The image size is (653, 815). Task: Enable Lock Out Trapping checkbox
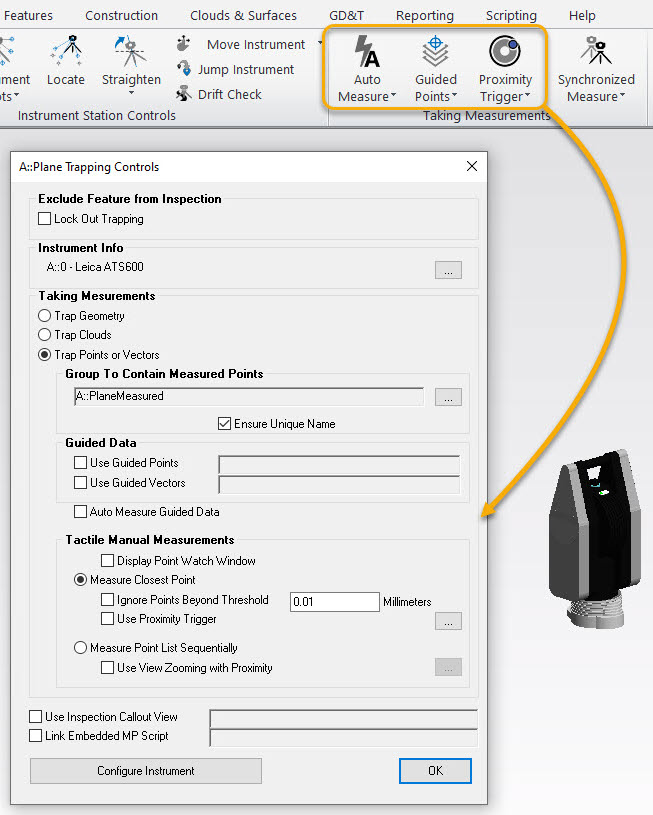(45, 219)
